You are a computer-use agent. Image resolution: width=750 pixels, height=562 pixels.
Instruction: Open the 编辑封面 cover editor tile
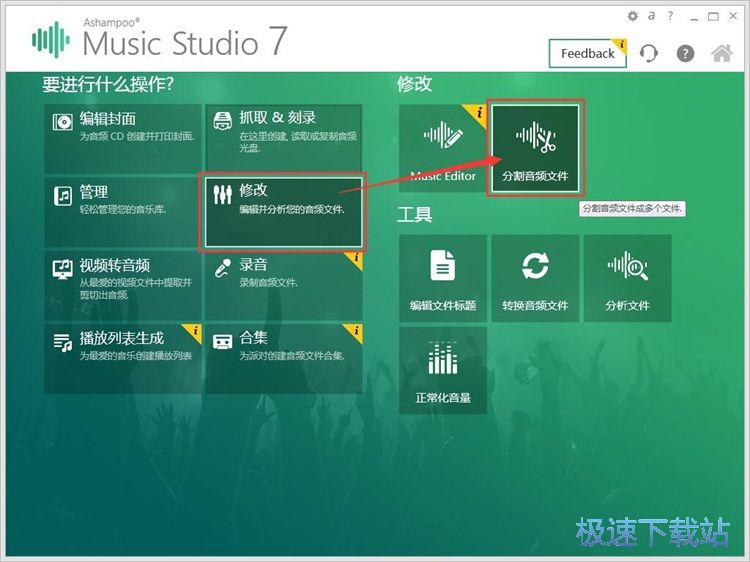click(x=123, y=139)
